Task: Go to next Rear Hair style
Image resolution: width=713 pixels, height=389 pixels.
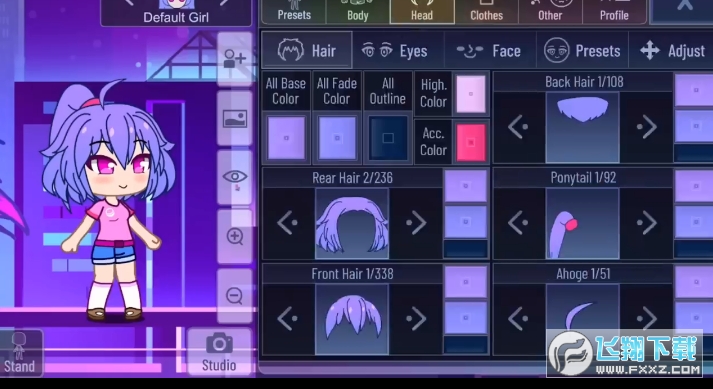Action: tap(417, 223)
